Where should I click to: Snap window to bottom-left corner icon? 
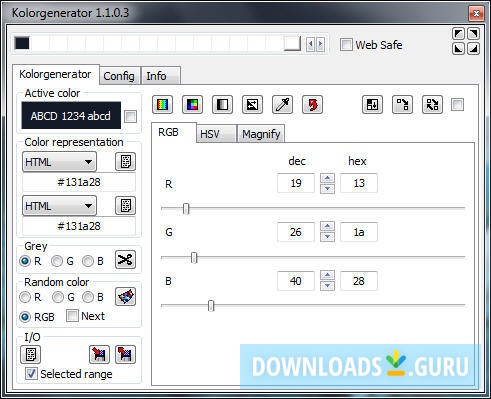pos(459,49)
